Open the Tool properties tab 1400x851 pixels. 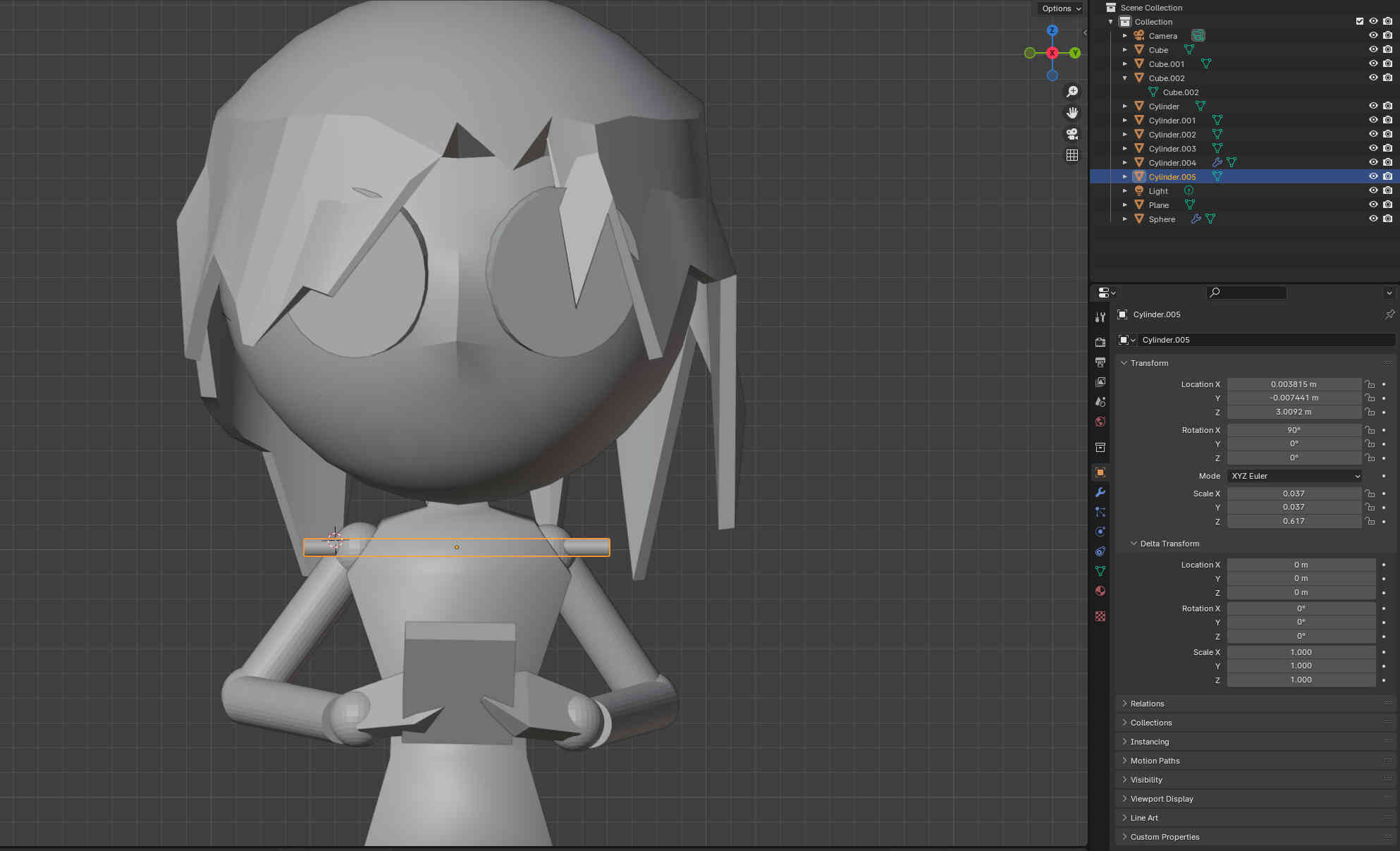(1100, 317)
